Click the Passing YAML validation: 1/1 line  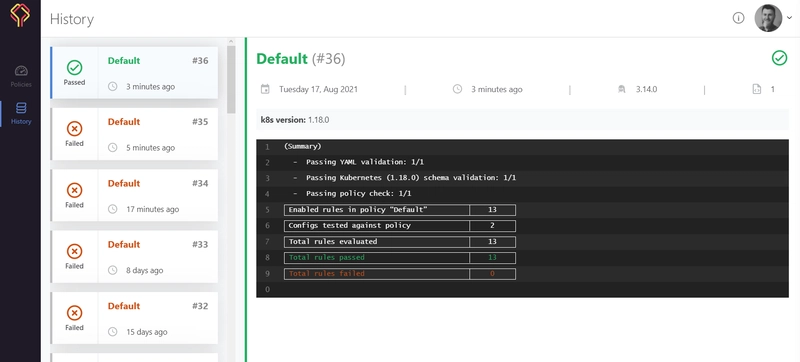pos(365,162)
